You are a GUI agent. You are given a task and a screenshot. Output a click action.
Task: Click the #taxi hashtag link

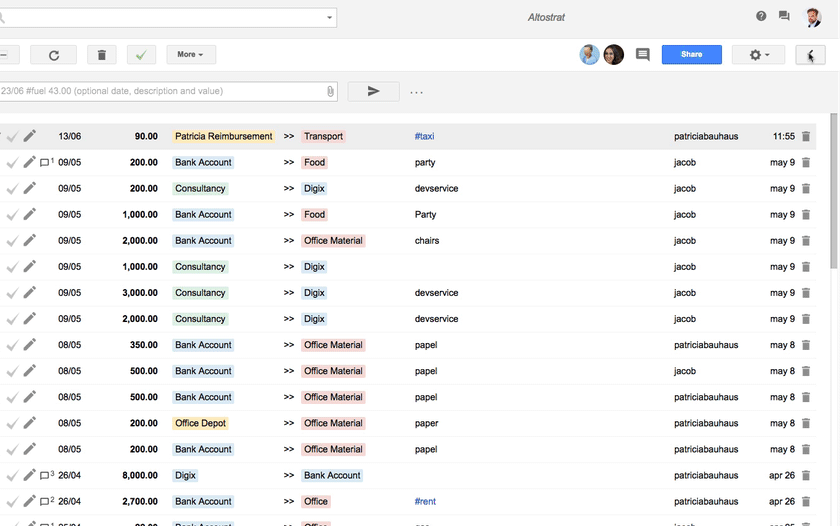424,136
